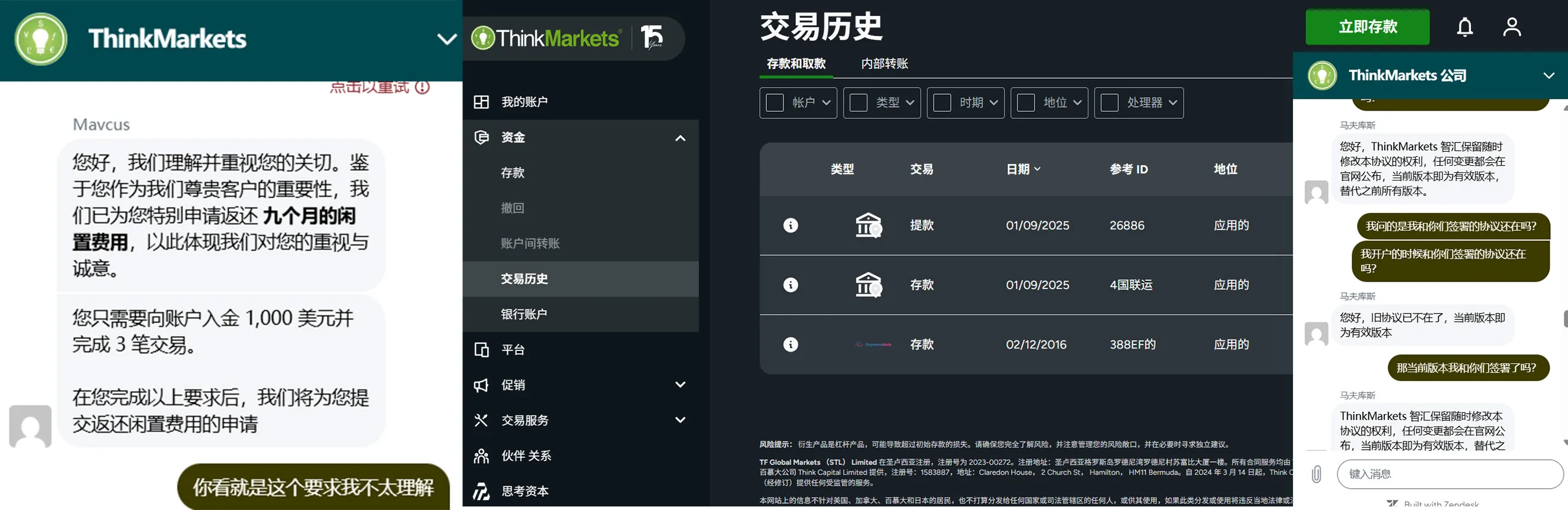Viewport: 1568px width, 510px height.
Task: Click reference ID 26886 cell
Action: point(1127,225)
